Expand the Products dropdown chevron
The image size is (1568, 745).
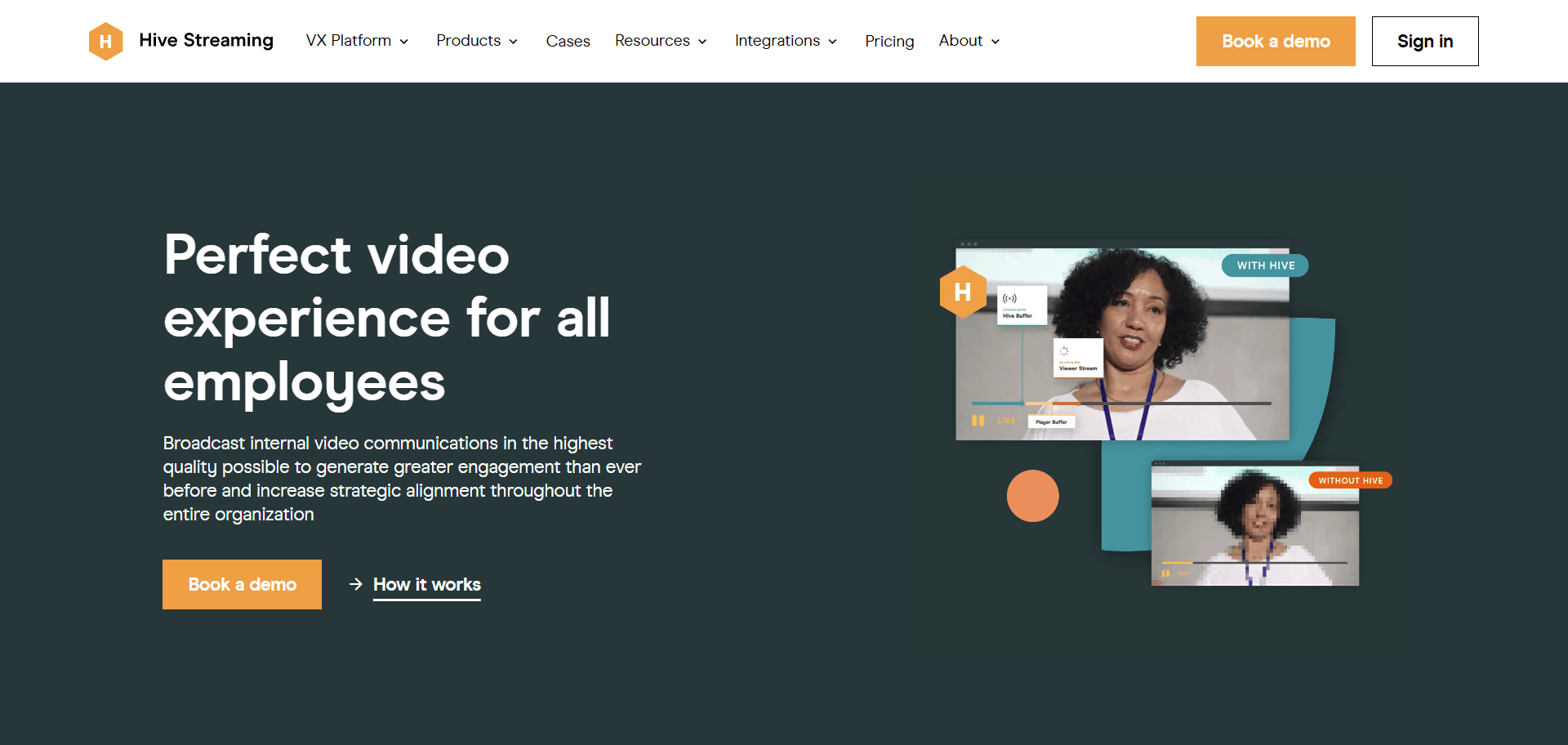[513, 42]
